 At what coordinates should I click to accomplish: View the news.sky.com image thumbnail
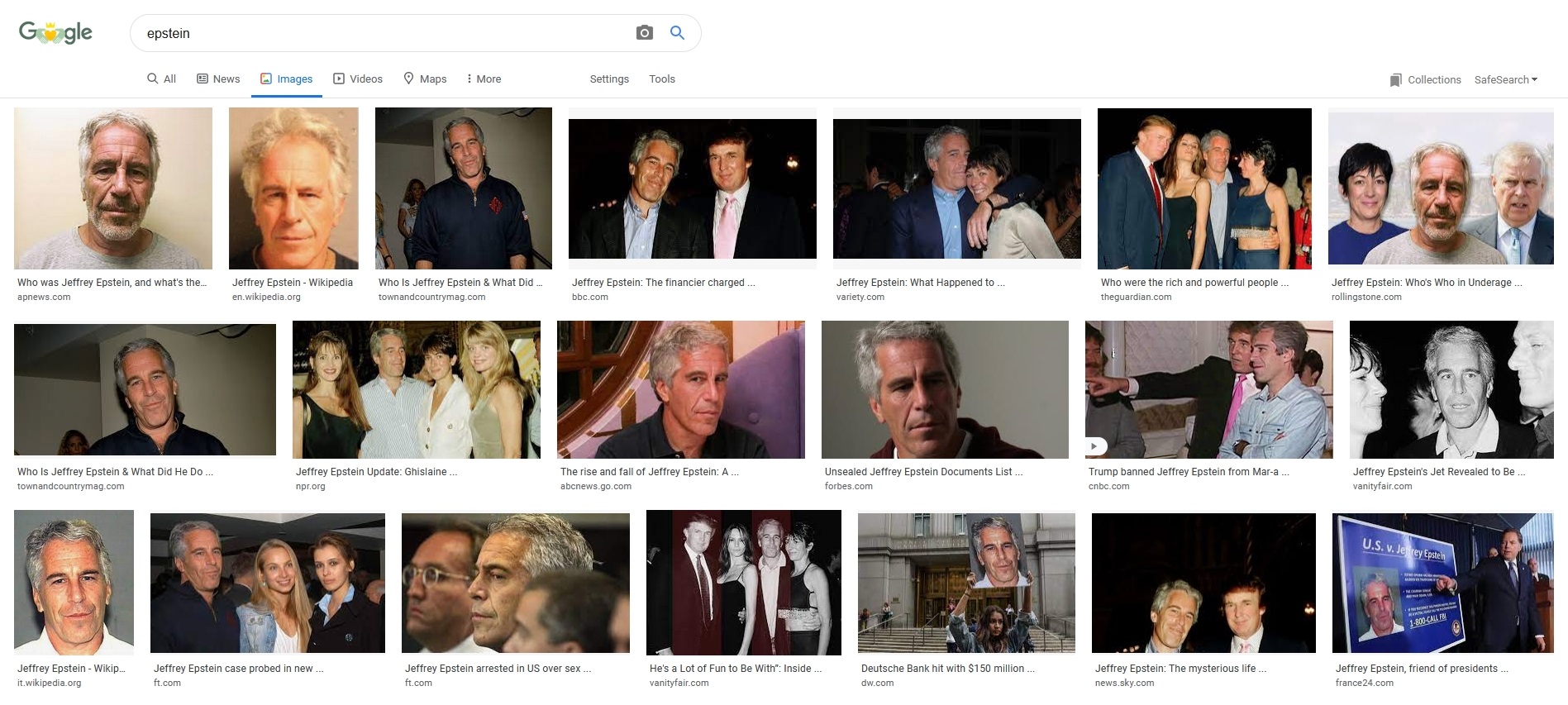click(1203, 583)
